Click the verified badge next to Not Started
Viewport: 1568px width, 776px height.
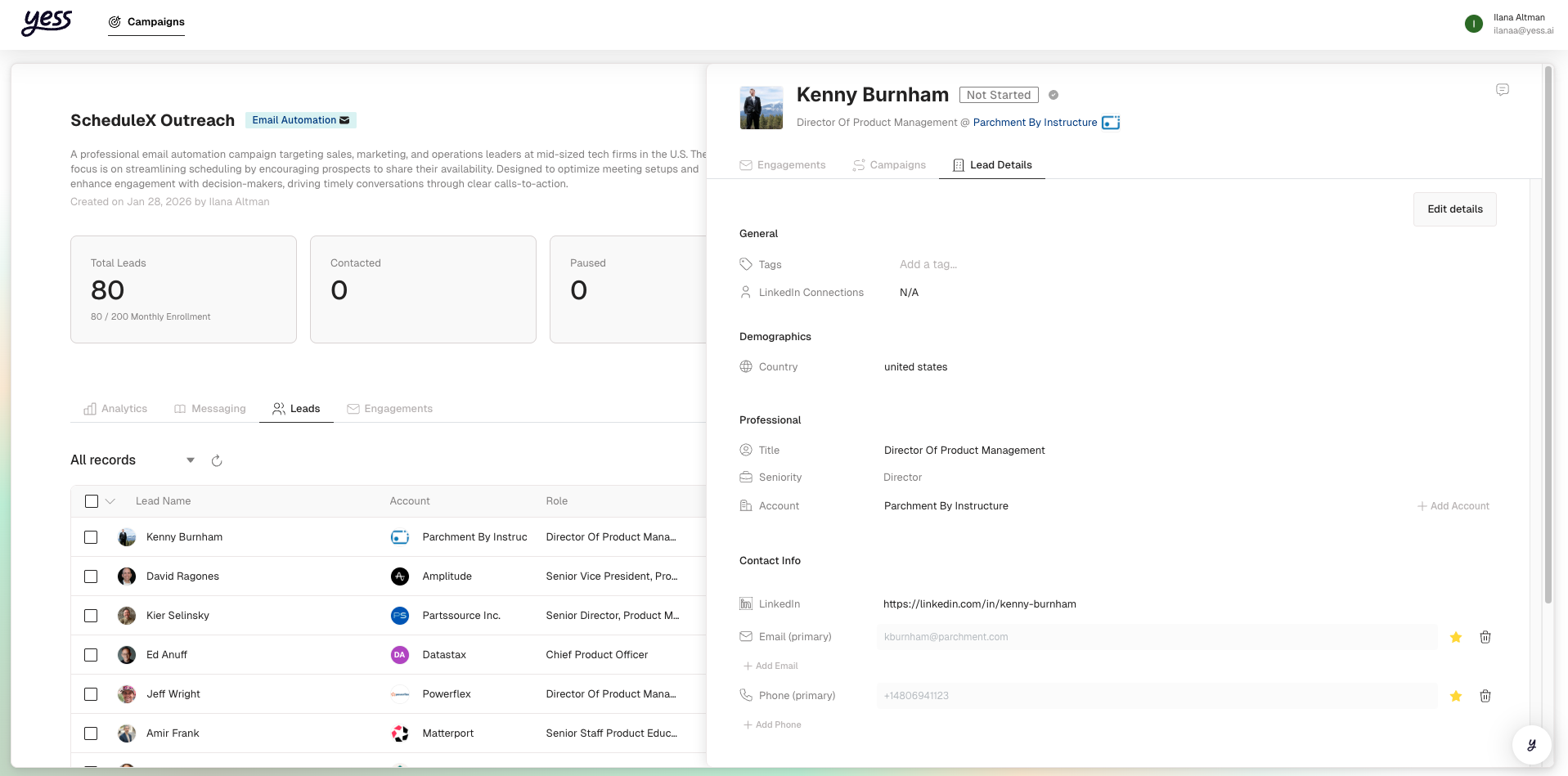pyautogui.click(x=1054, y=95)
